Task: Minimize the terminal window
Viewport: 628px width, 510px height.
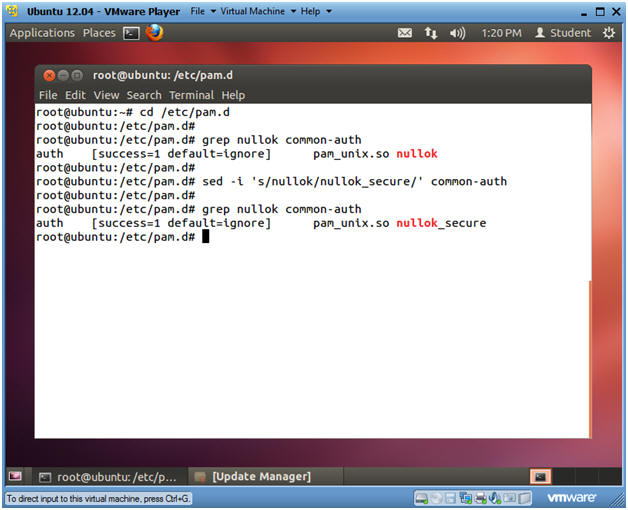Action: click(x=63, y=75)
